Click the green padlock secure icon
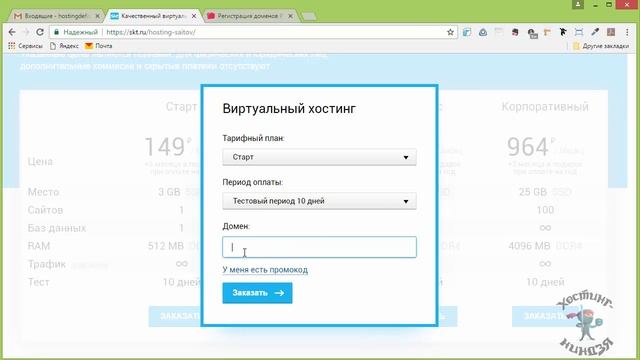Screen dimensions: 640x360 57,32
